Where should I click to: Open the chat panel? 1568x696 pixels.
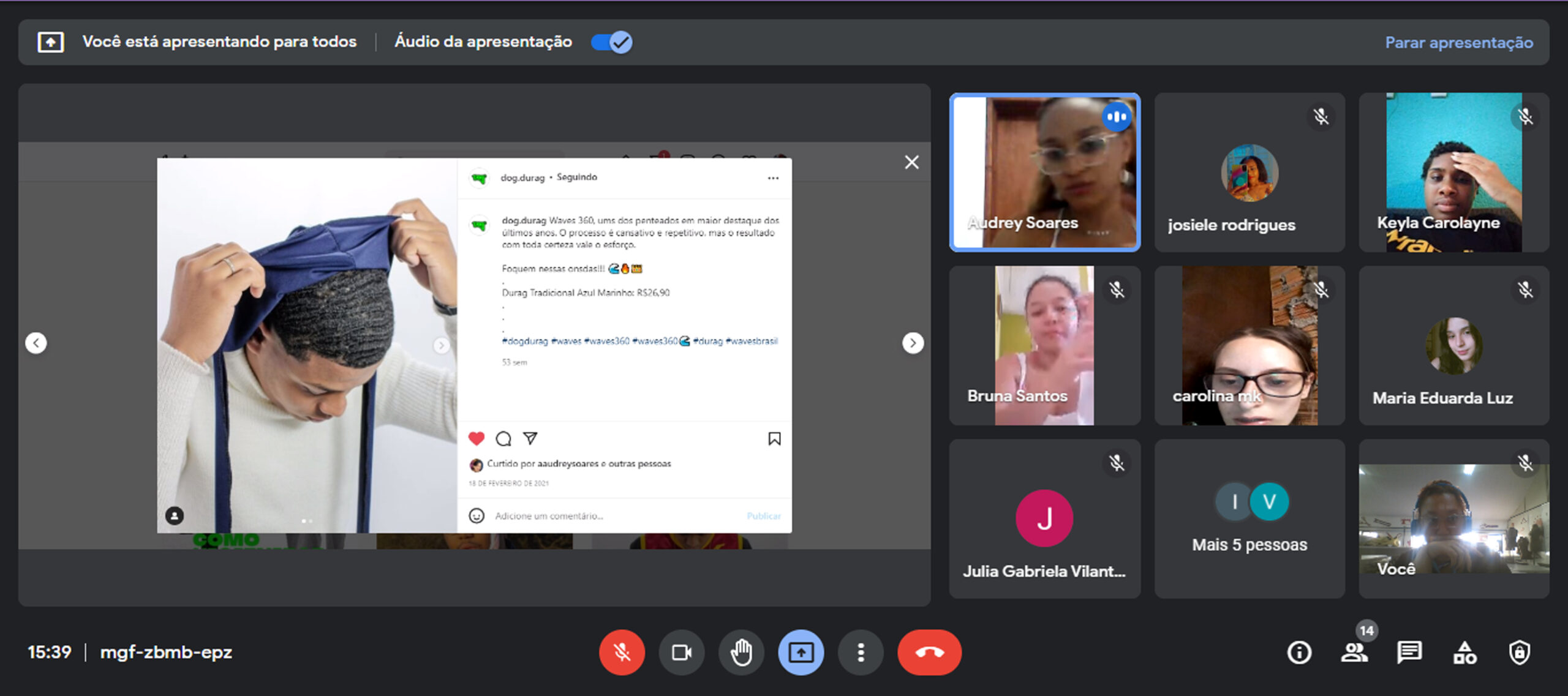[1409, 653]
